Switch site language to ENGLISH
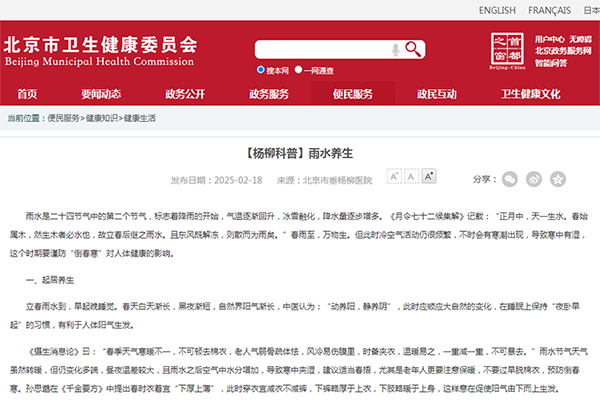 [x=497, y=11]
